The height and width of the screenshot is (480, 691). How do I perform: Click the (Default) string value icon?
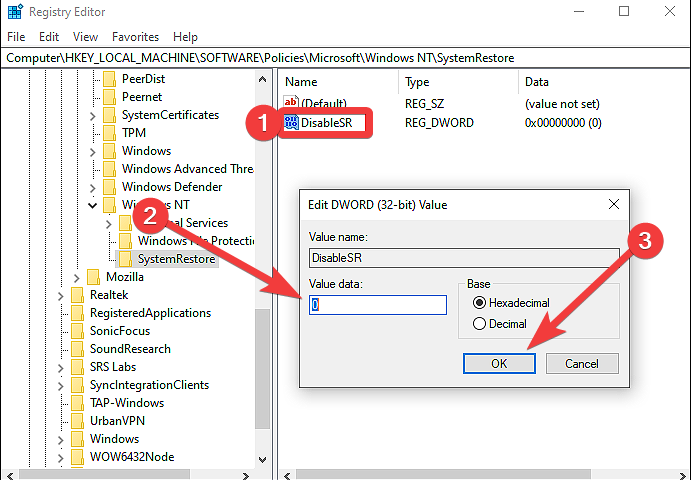[x=292, y=103]
